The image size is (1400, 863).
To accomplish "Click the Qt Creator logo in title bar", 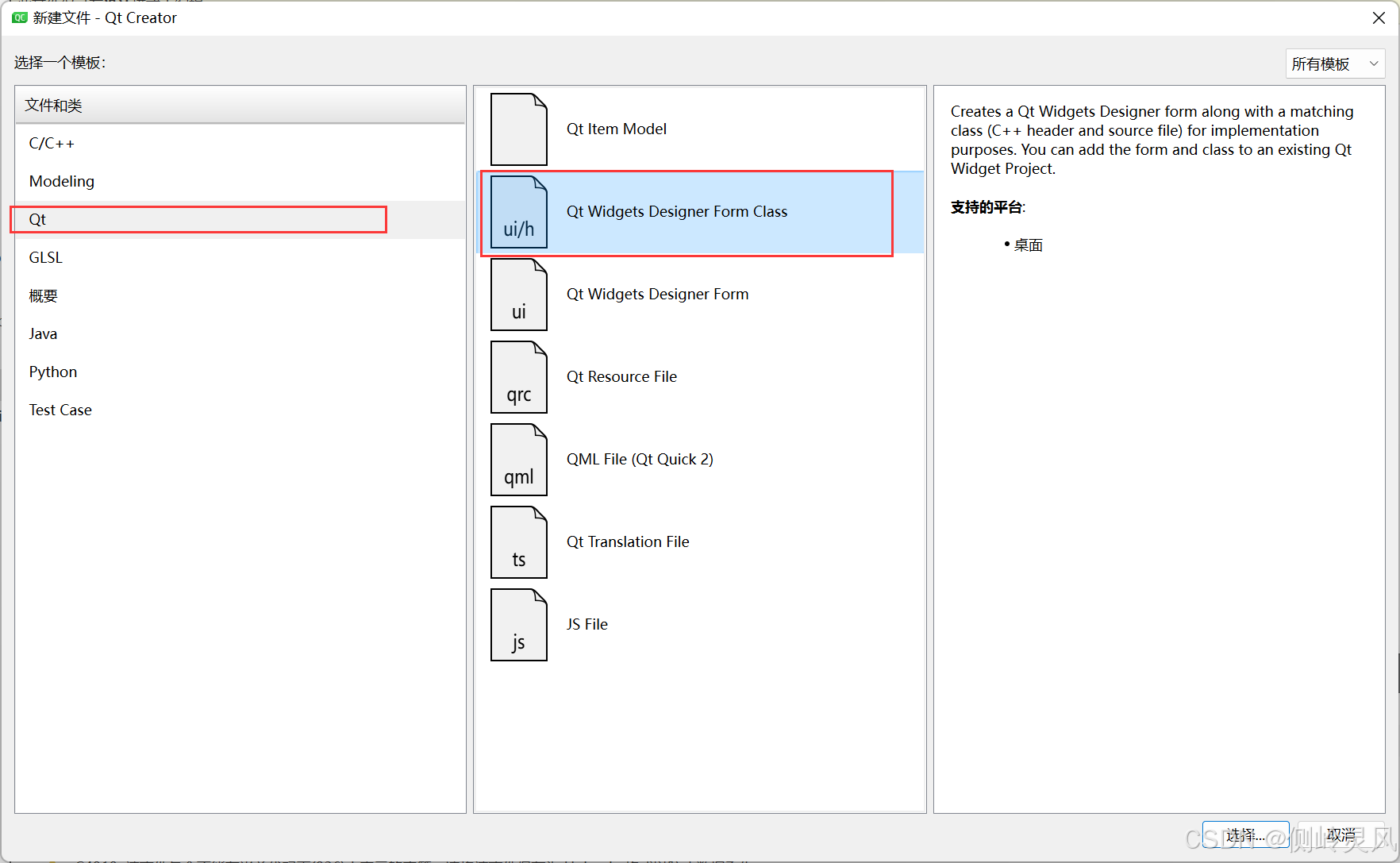I will tap(20, 17).
